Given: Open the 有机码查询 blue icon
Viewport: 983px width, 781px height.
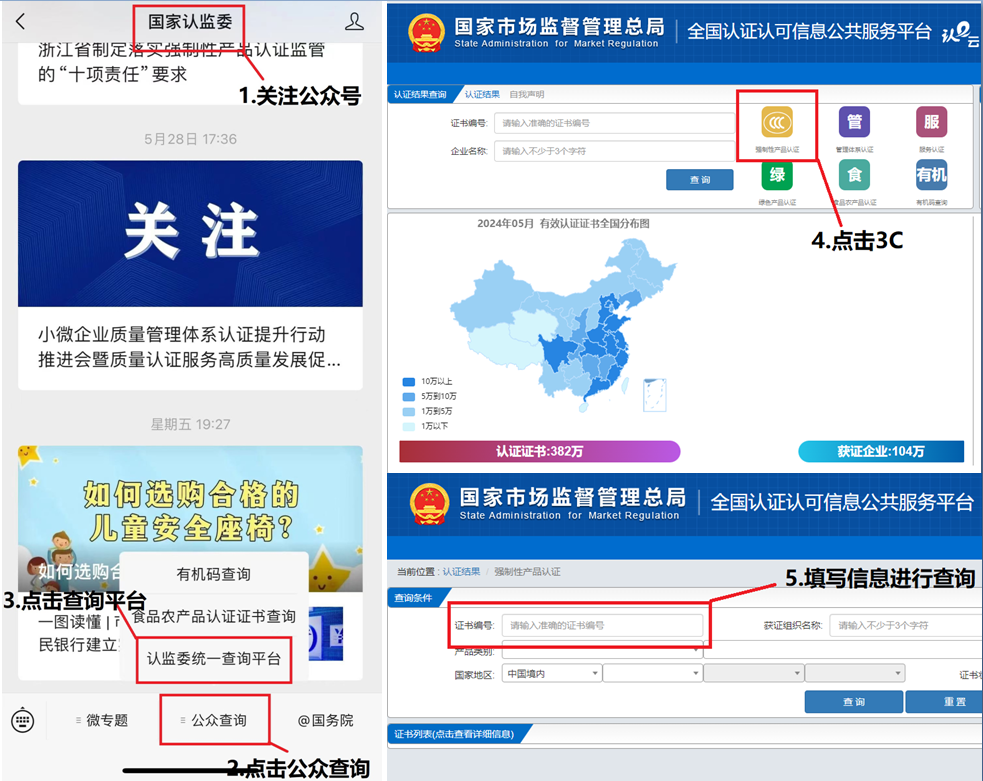Looking at the screenshot, I should [931, 176].
